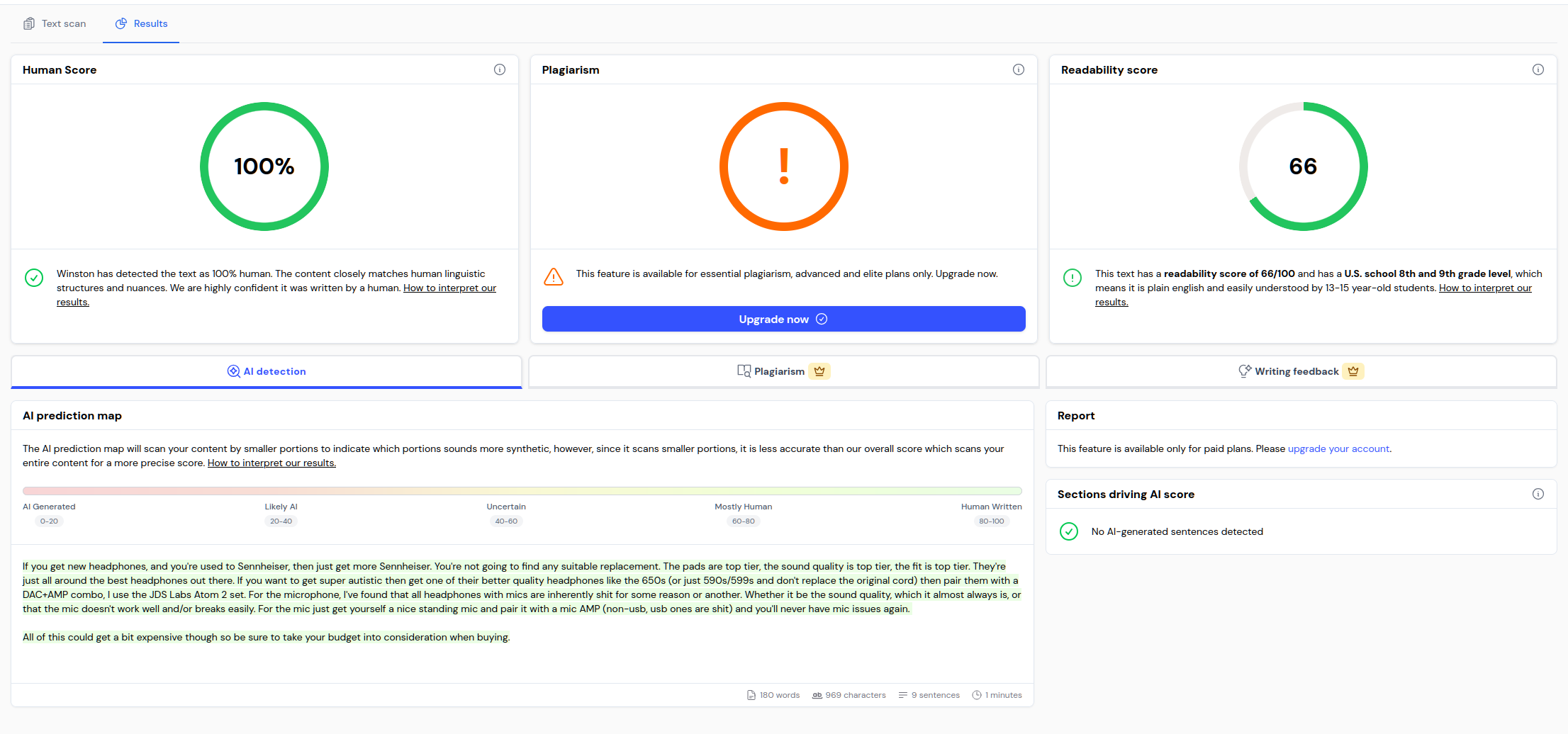Viewport: 1568px width, 734px height.
Task: Click the orange plagiarism warning triangle icon
Action: pos(554,276)
